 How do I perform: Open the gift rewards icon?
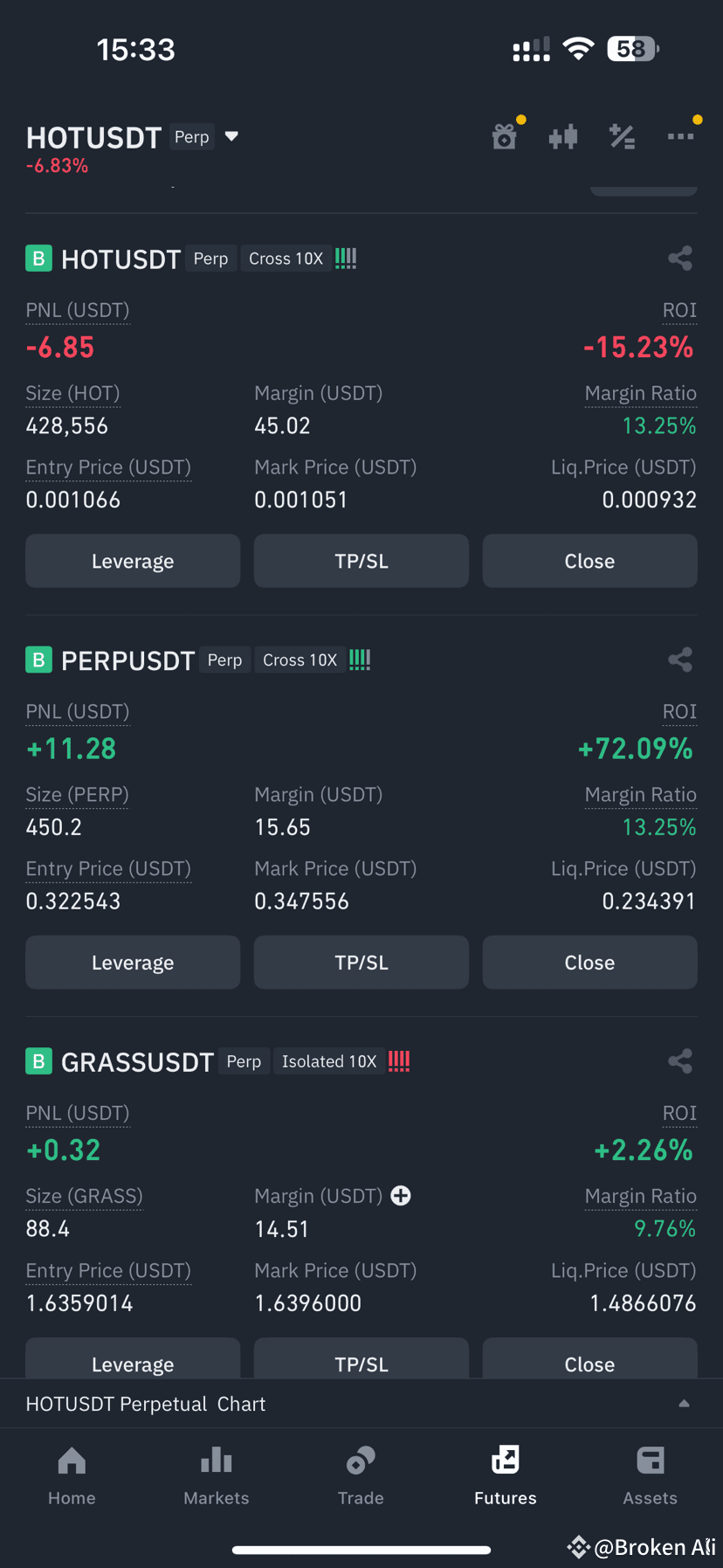(x=505, y=136)
